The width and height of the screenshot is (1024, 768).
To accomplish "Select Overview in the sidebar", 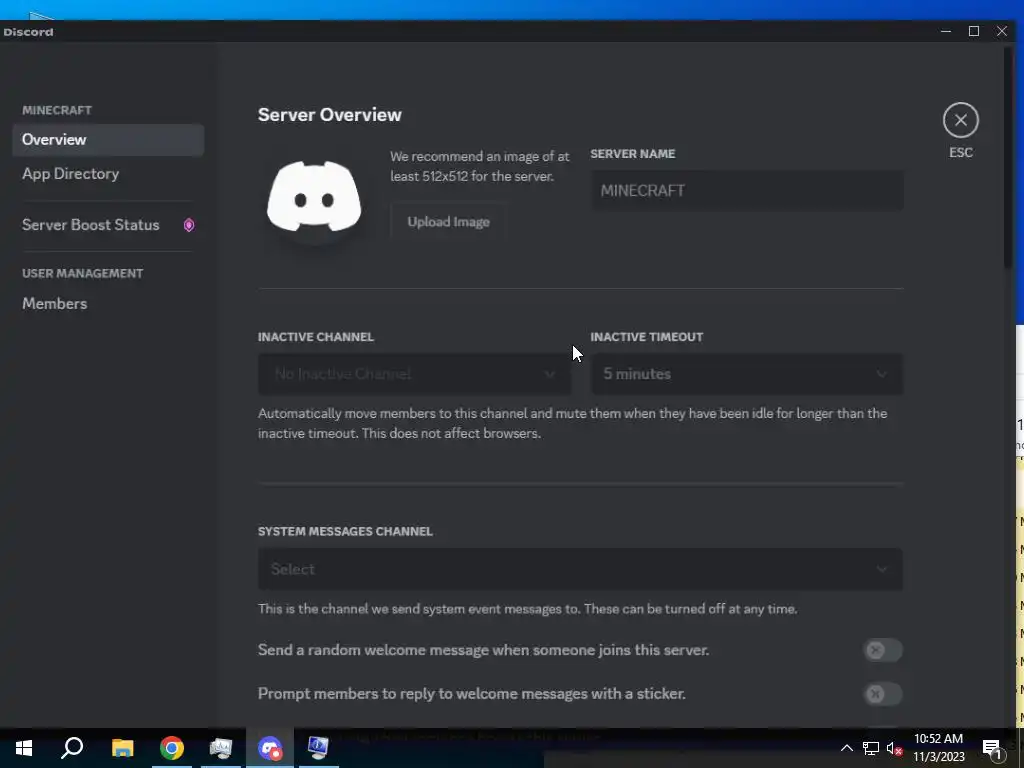I will pos(108,140).
